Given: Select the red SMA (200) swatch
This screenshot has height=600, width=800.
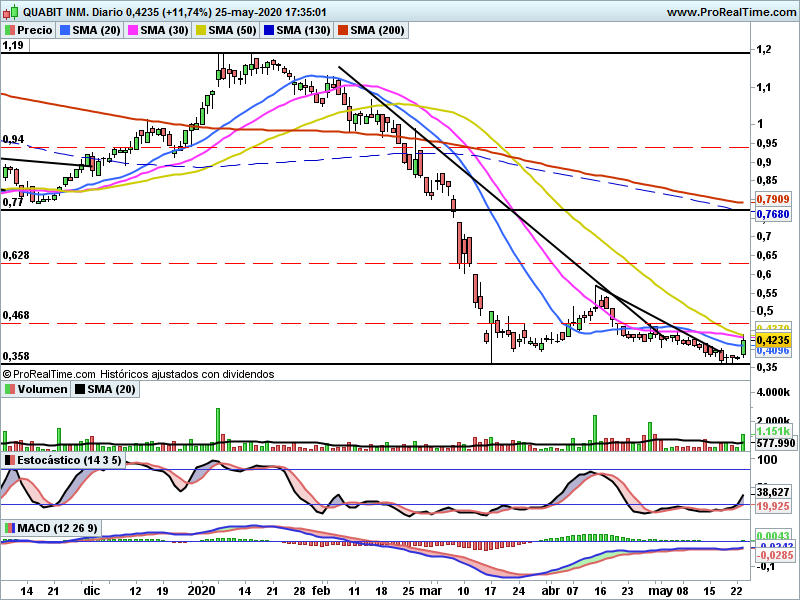Looking at the screenshot, I should click(x=342, y=30).
